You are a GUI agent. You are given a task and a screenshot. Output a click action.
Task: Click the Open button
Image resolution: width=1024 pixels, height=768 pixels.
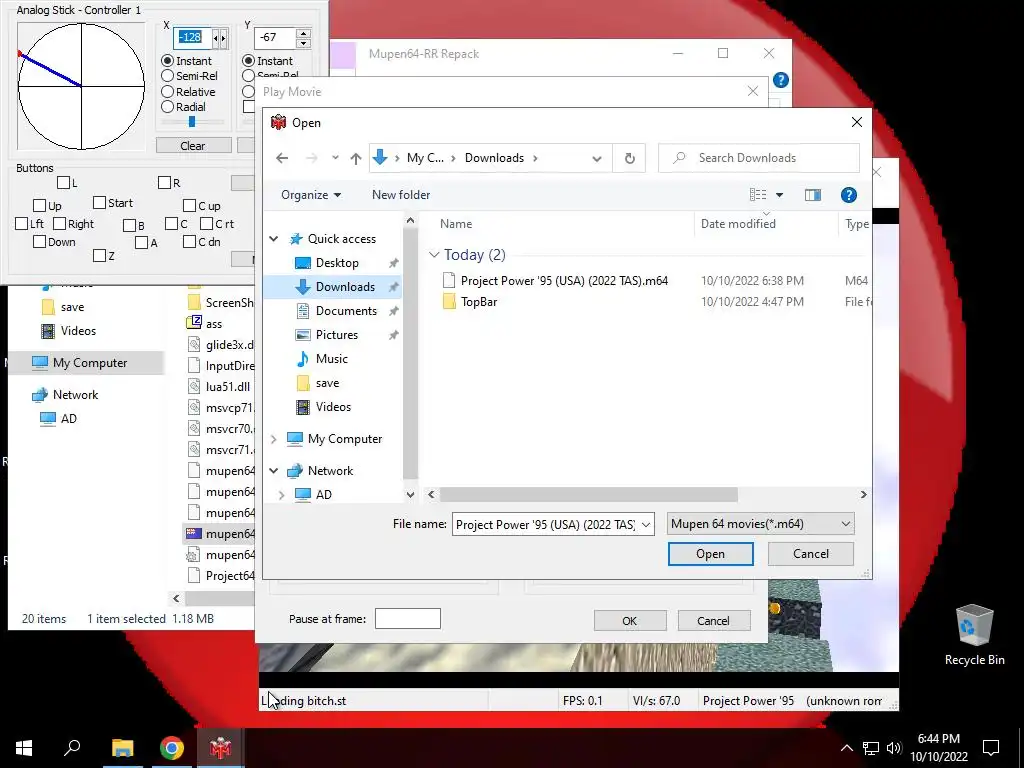tap(711, 554)
